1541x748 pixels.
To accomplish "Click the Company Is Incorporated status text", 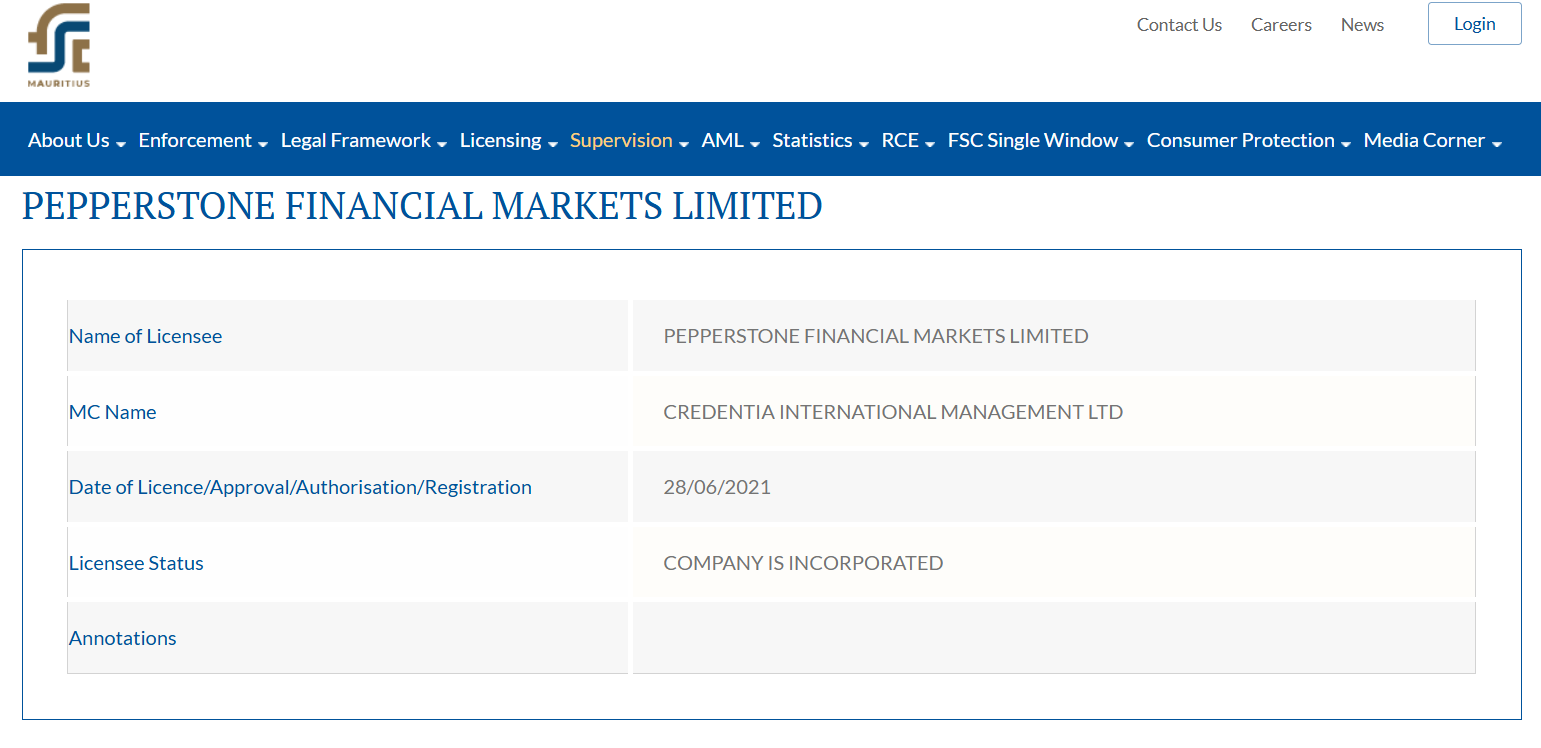I will 803,563.
